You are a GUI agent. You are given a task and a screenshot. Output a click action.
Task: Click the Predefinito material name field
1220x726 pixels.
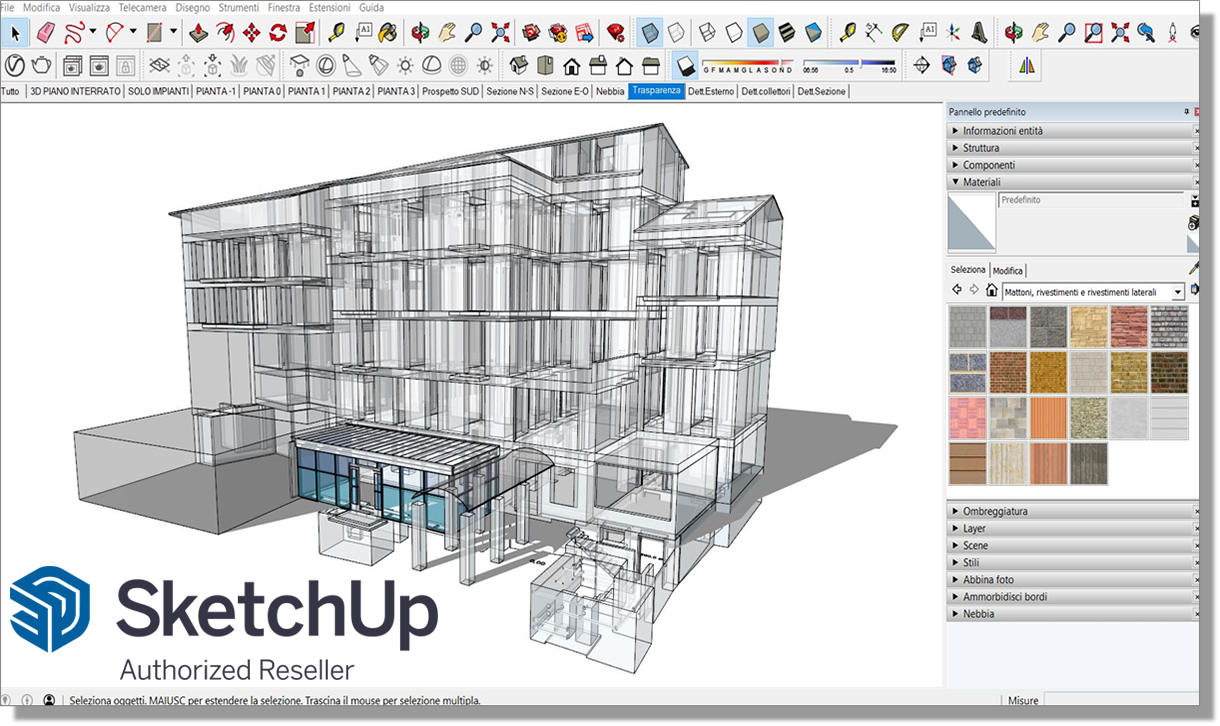1090,200
